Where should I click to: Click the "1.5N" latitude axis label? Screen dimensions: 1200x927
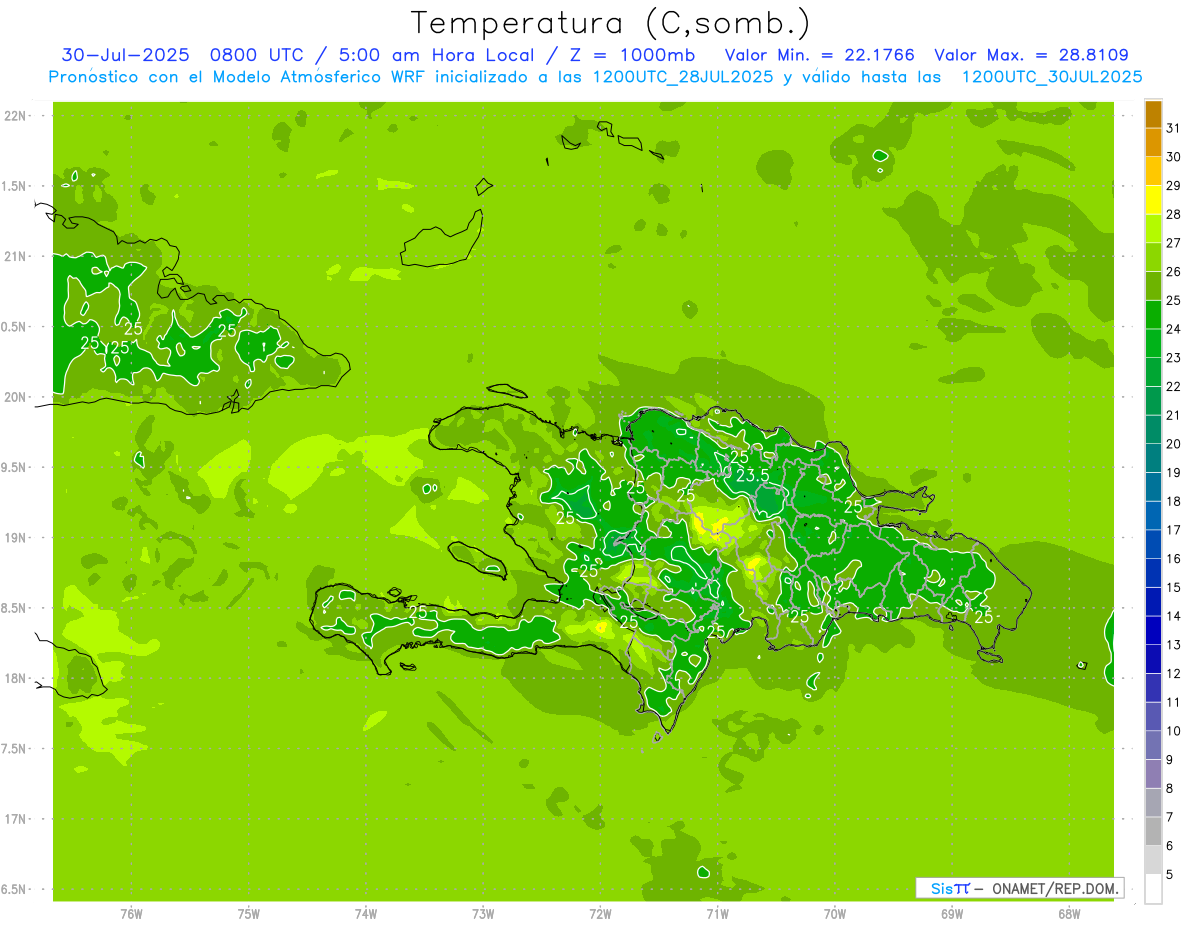[15, 186]
